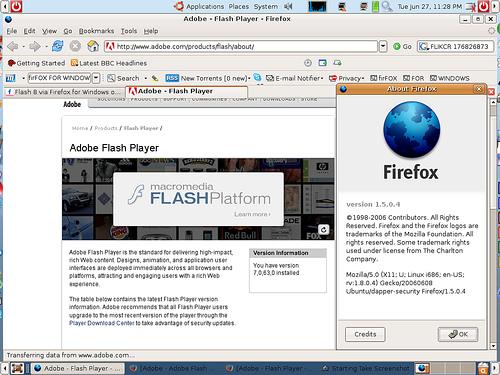The height and width of the screenshot is (375, 500).
Task: Click the Firefox globe logo in dialog
Action: tap(412, 130)
